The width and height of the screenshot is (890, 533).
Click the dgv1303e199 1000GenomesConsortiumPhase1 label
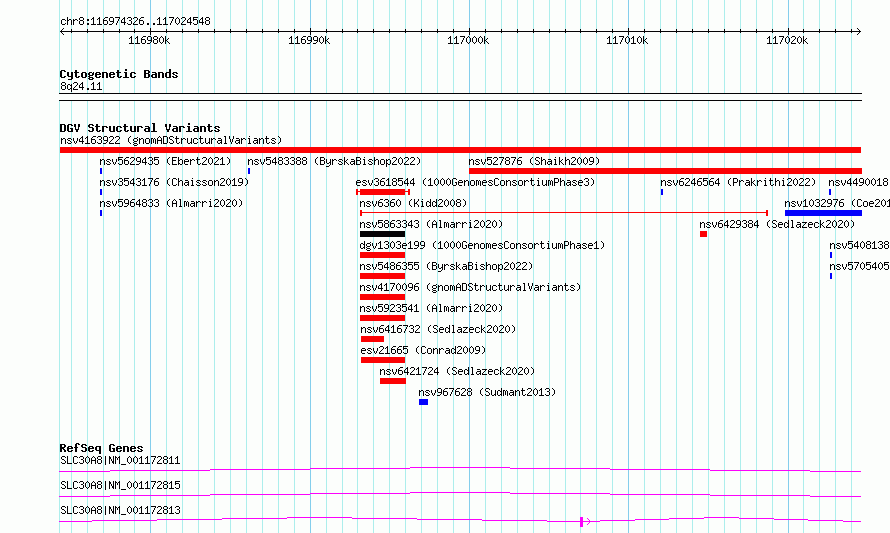coord(482,245)
